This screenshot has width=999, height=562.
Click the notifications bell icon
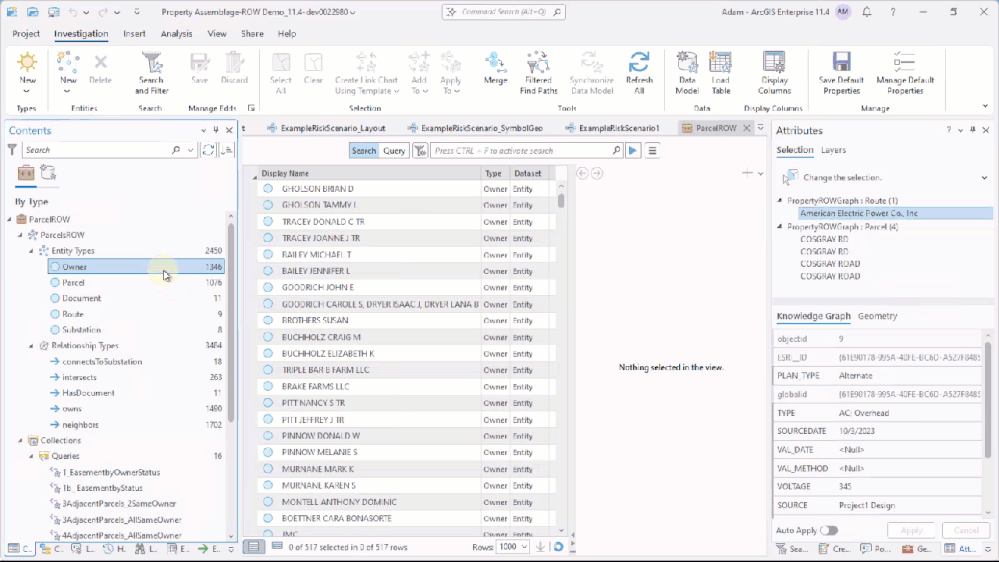(x=866, y=11)
